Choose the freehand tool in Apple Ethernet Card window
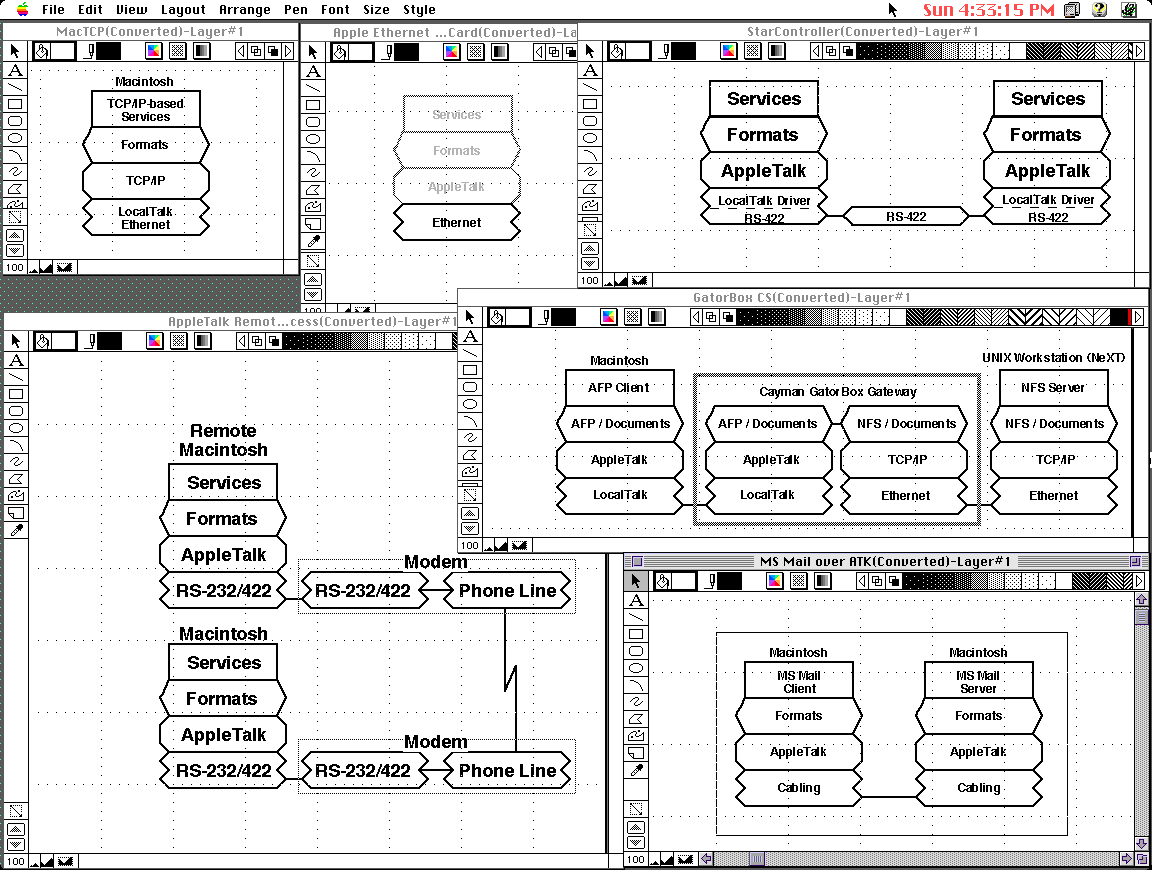This screenshot has width=1152, height=870. [313, 173]
